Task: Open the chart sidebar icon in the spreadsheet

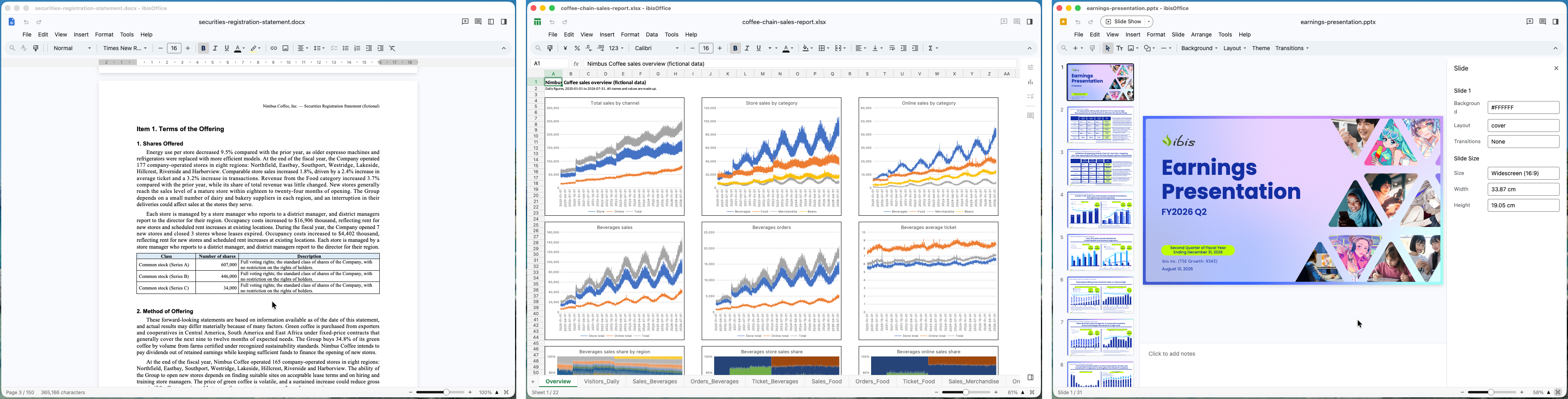Action: pyautogui.click(x=1030, y=82)
